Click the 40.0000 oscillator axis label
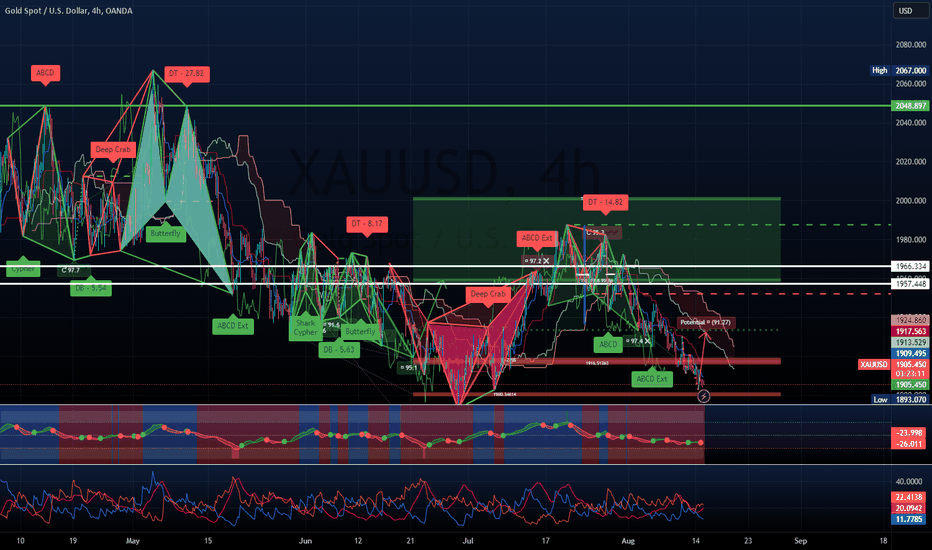Screen dimensions: 932x550 [911, 482]
